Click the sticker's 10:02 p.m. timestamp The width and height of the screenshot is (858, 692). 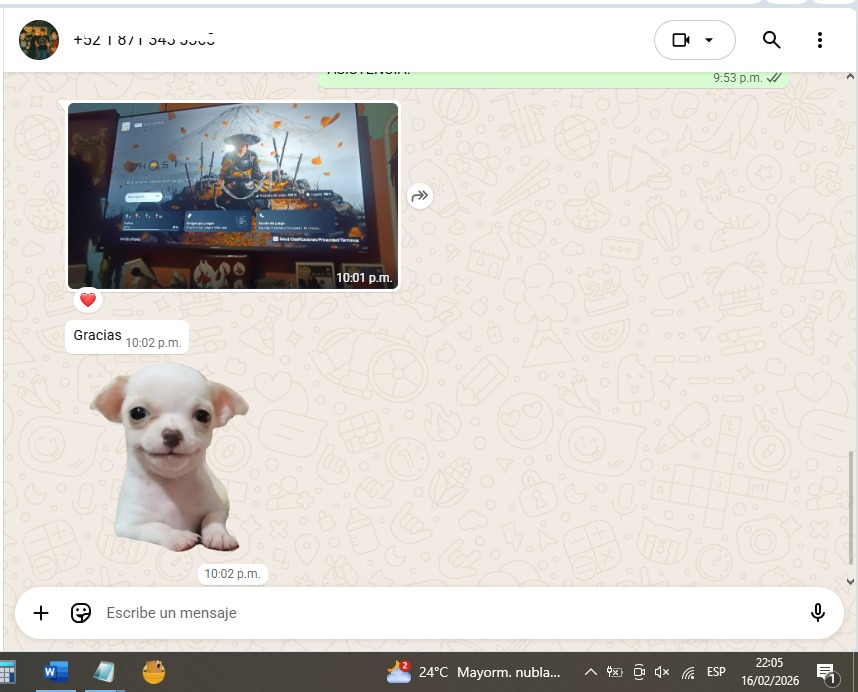coord(233,574)
